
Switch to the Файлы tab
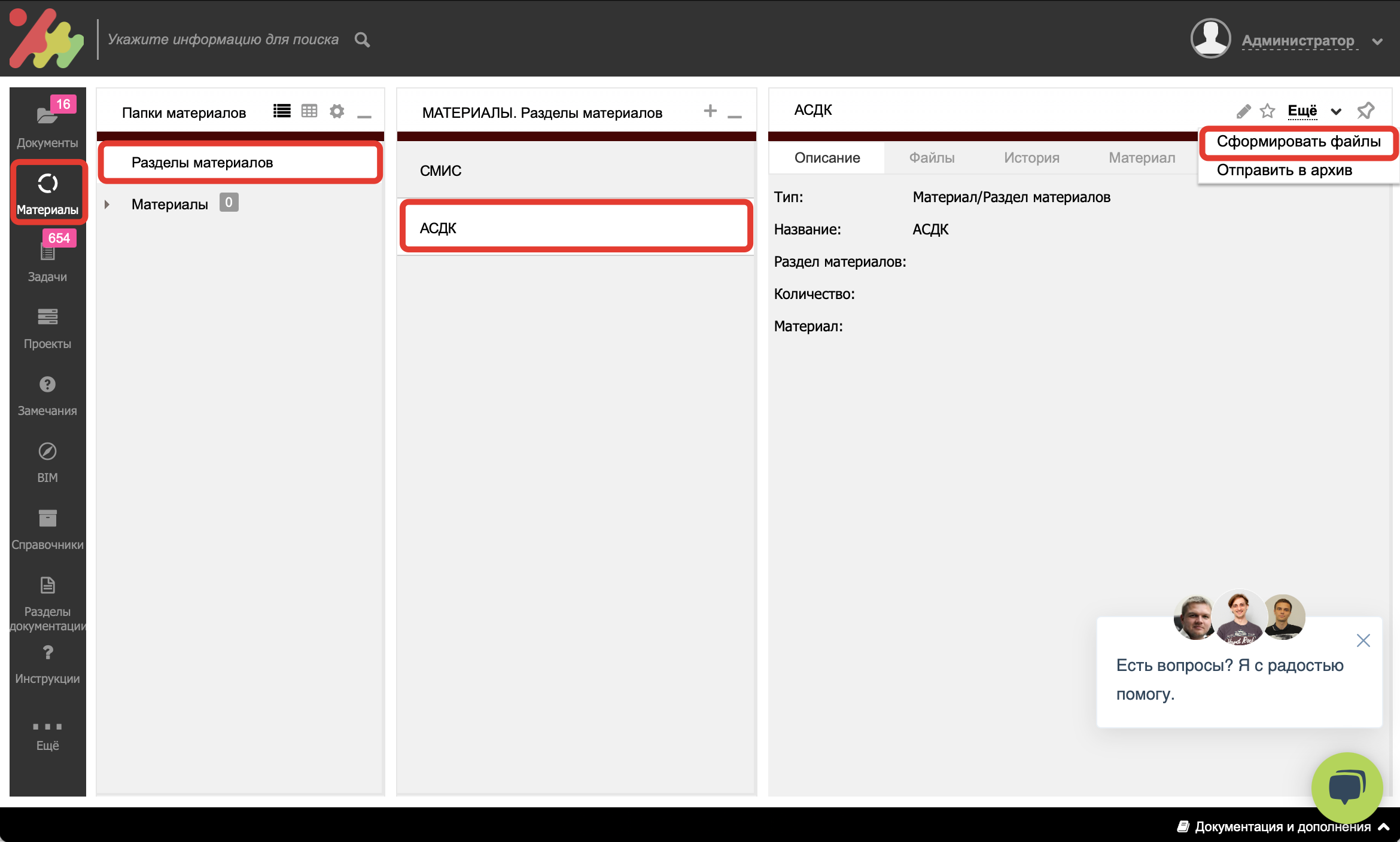932,158
